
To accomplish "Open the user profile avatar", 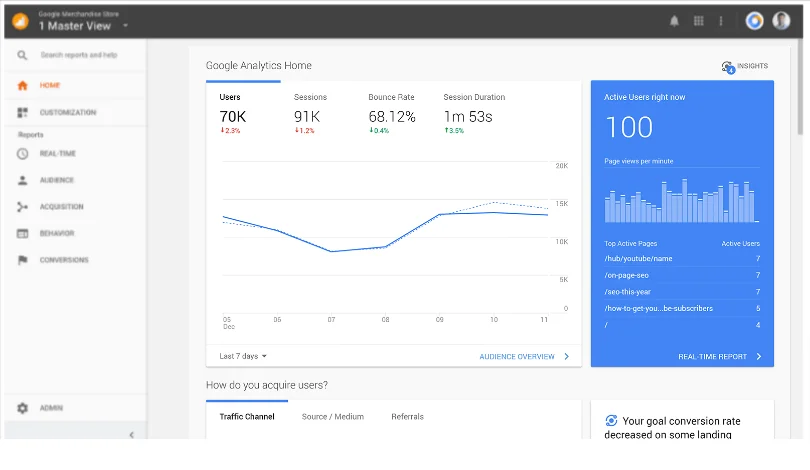I will click(781, 21).
